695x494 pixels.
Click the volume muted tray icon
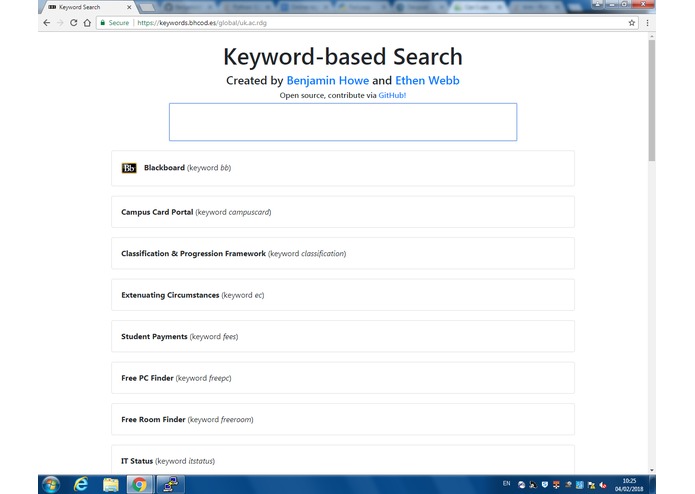point(603,485)
